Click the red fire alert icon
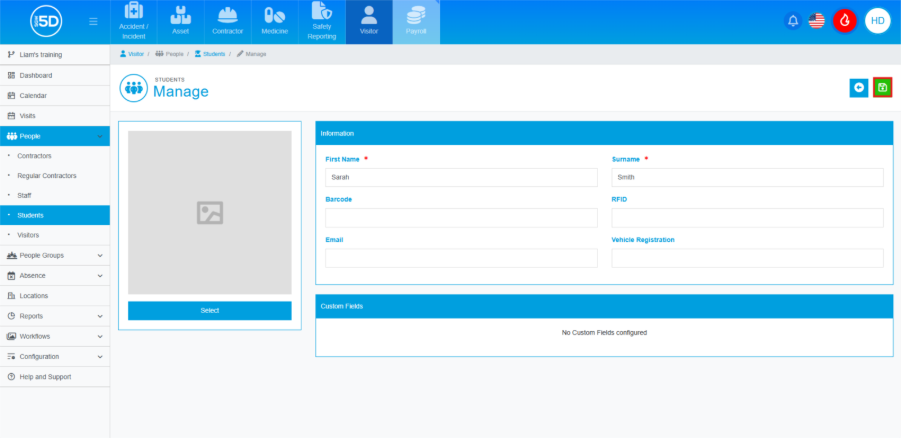 [x=844, y=21]
